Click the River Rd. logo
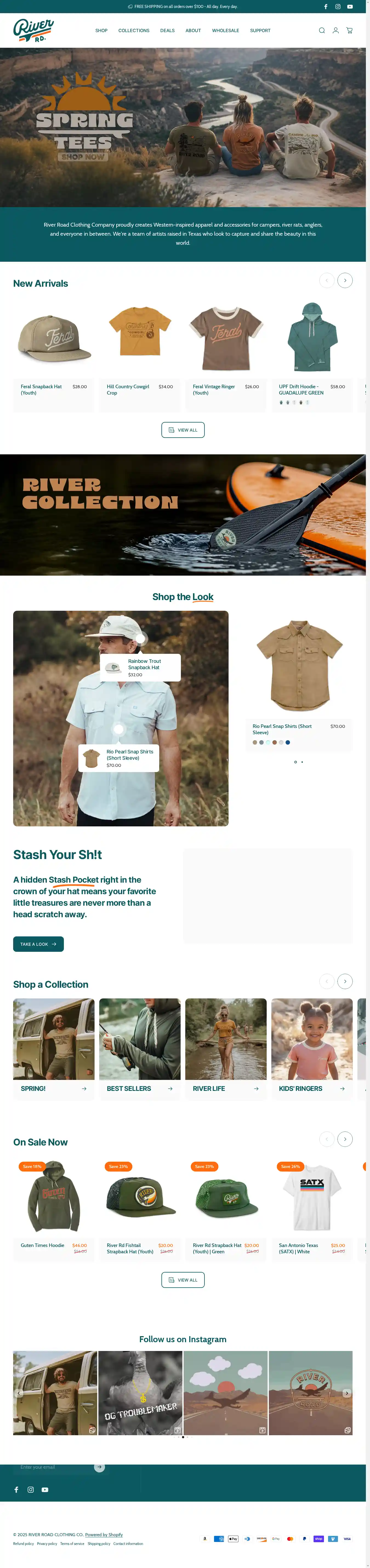Screen dimensions: 370x1568 [x=33, y=30]
